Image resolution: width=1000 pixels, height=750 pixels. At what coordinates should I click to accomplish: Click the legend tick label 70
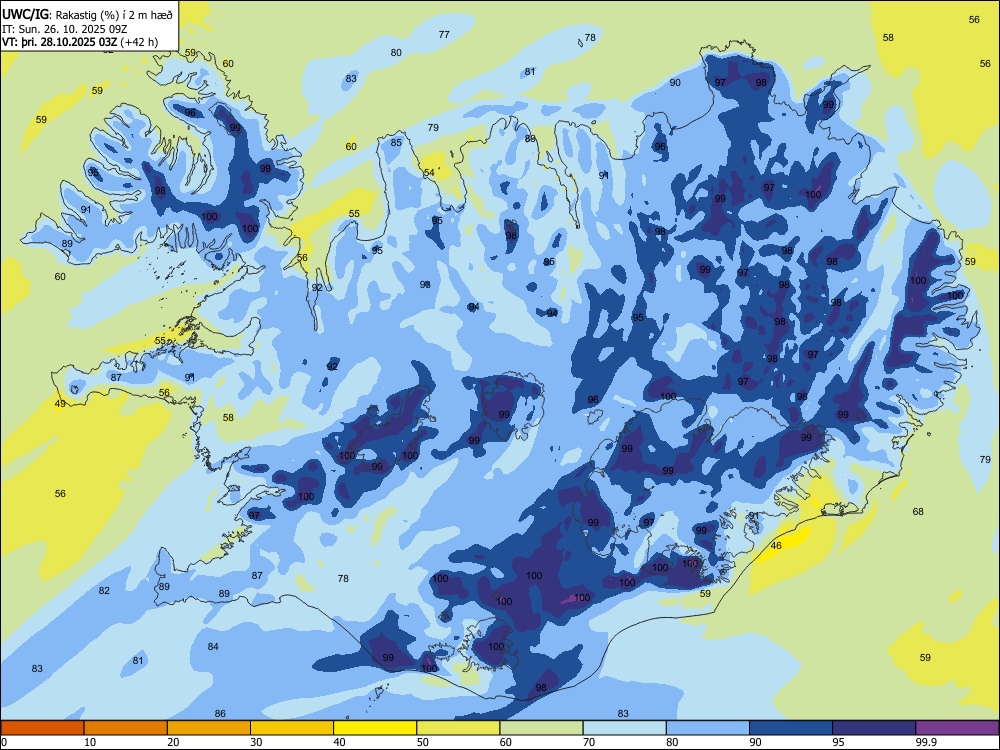589,742
